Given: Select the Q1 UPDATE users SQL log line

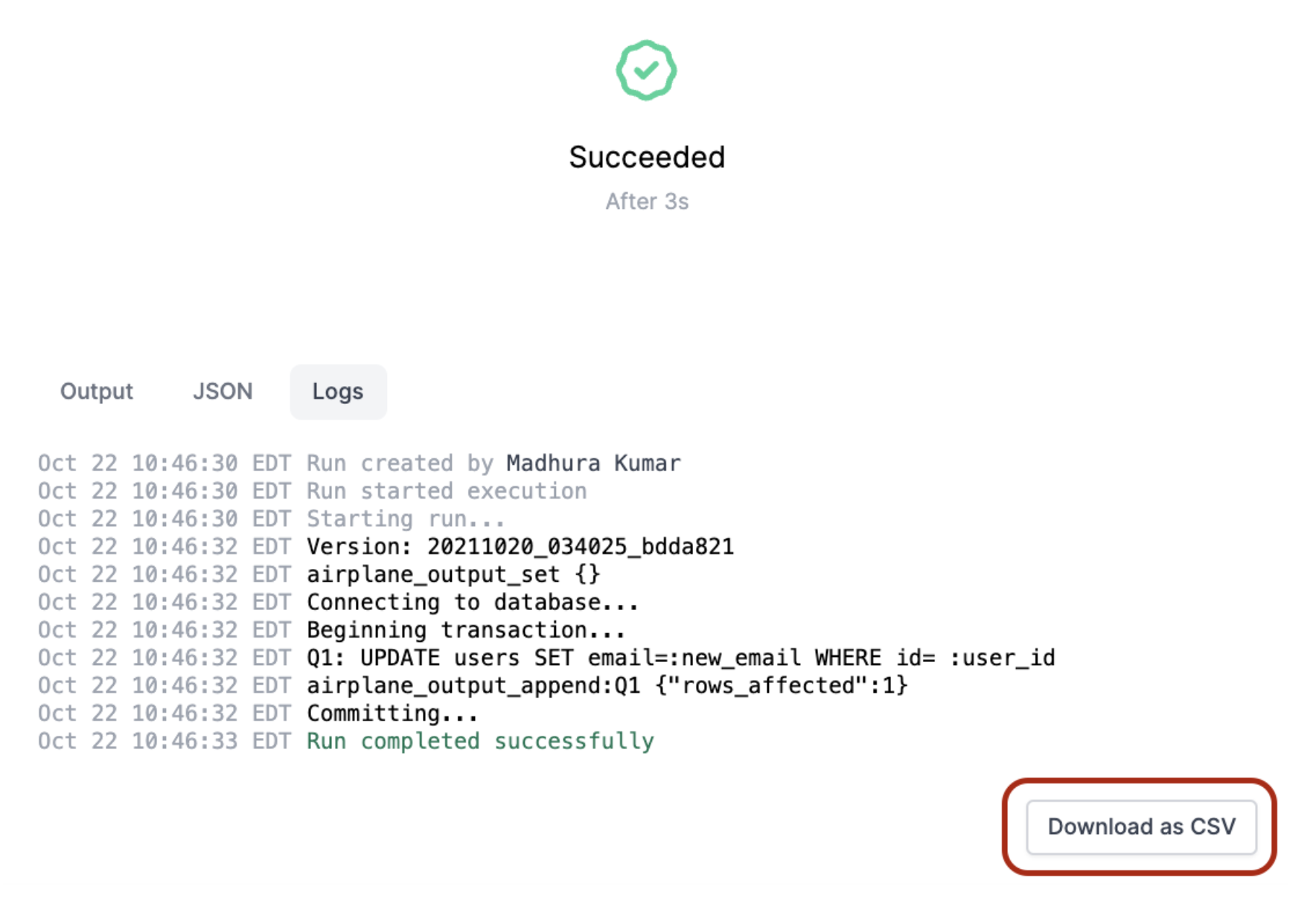Looking at the screenshot, I should (x=547, y=658).
